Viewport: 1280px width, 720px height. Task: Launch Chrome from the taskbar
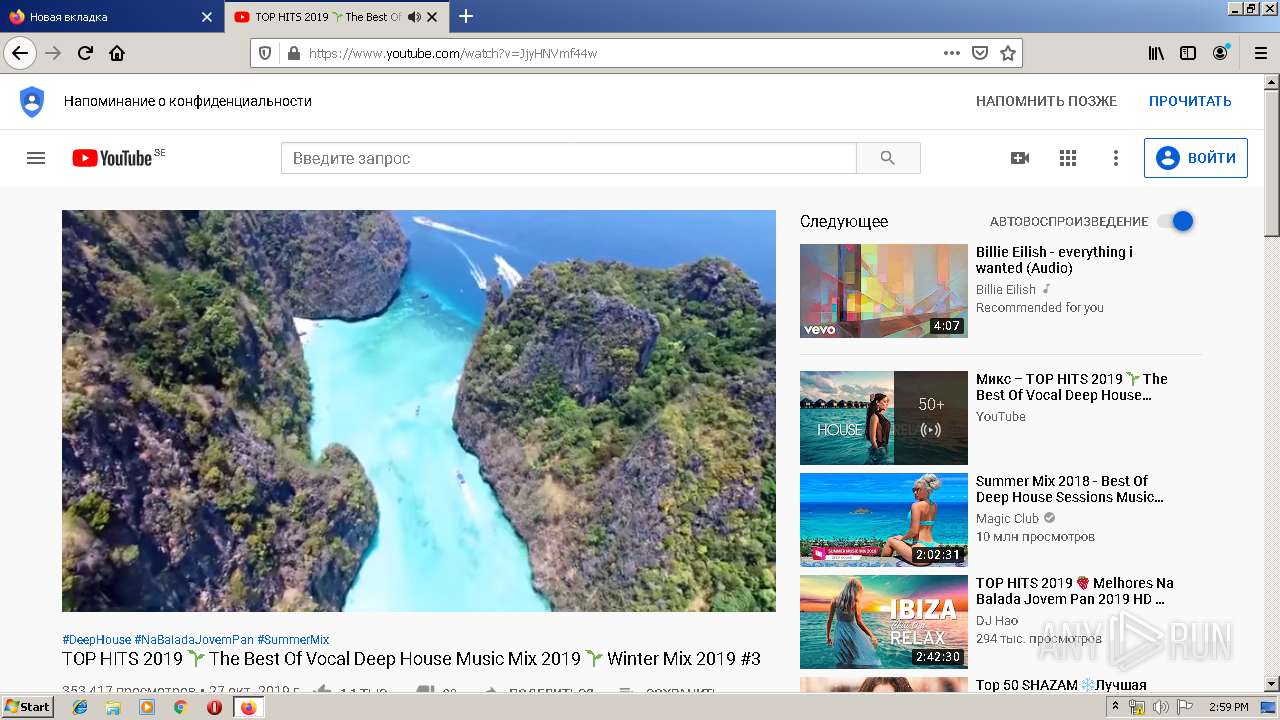pyautogui.click(x=180, y=707)
